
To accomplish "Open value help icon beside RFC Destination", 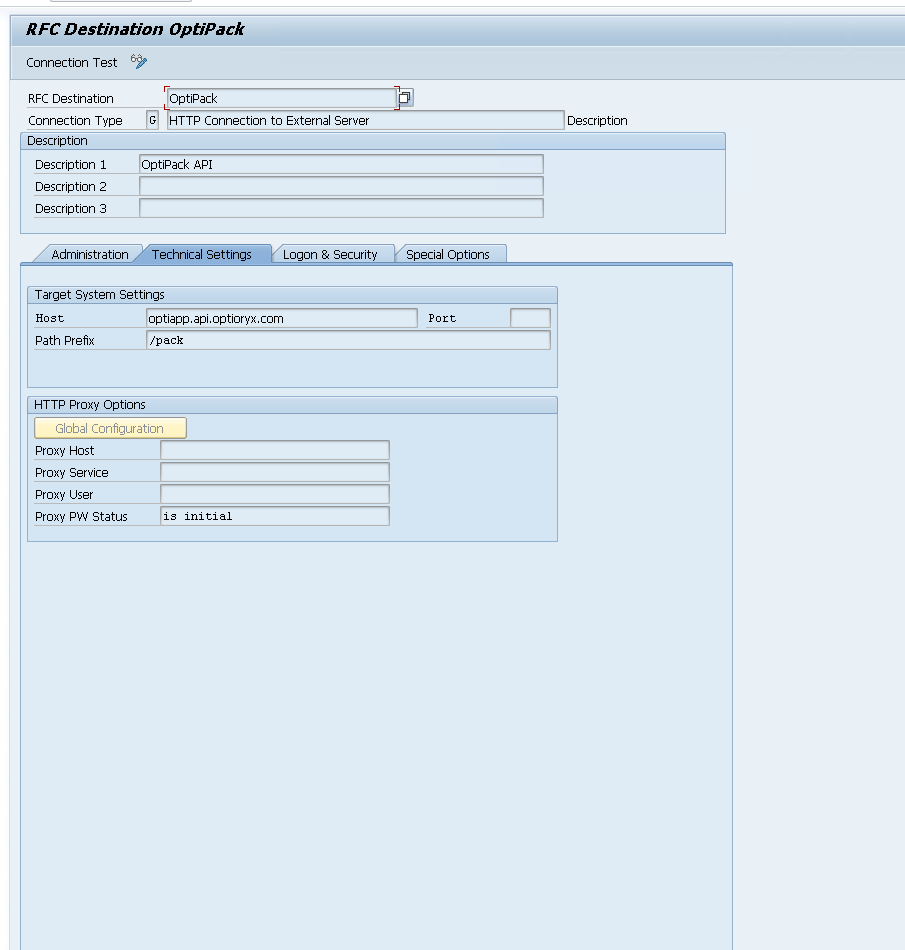I will pyautogui.click(x=405, y=98).
